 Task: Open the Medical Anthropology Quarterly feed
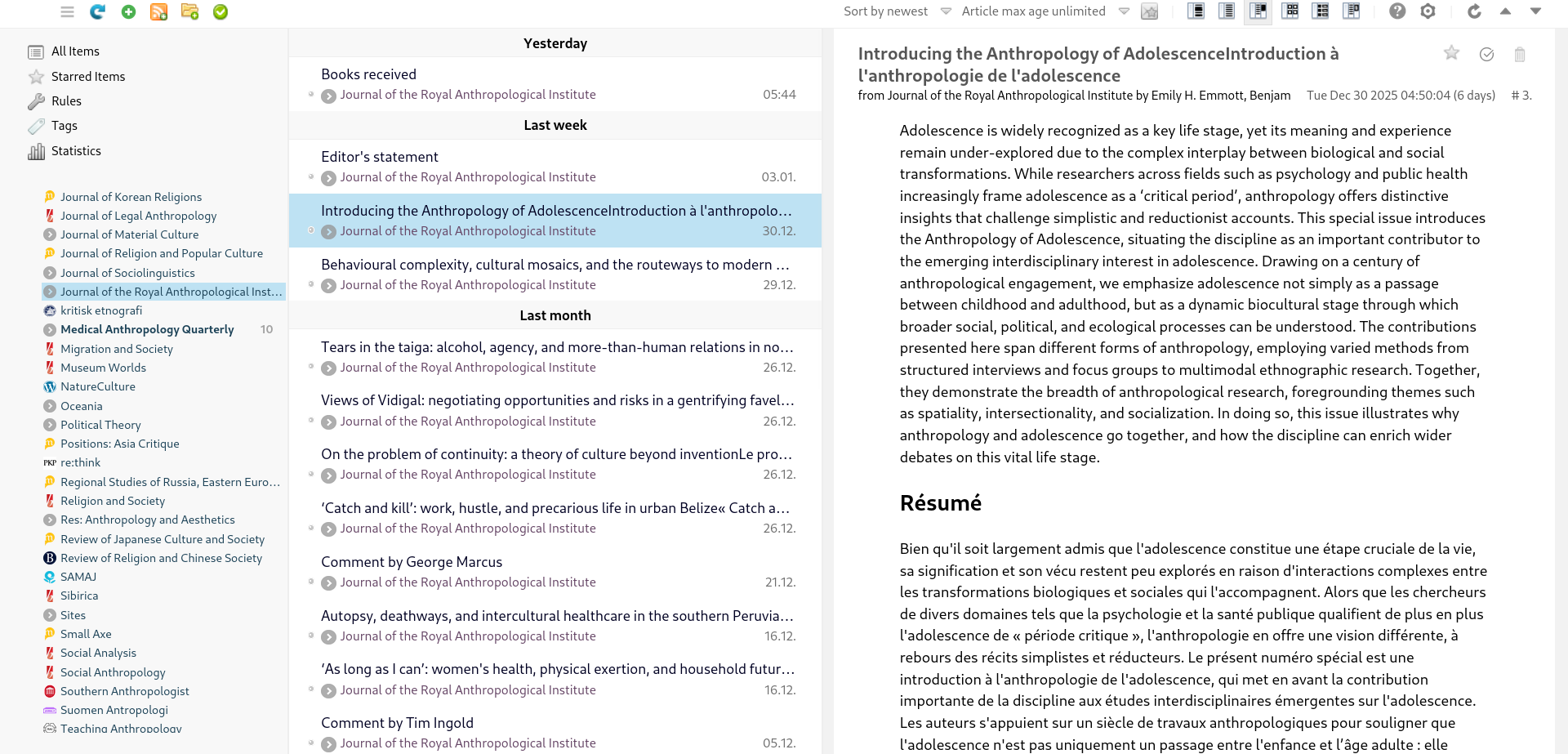147,330
